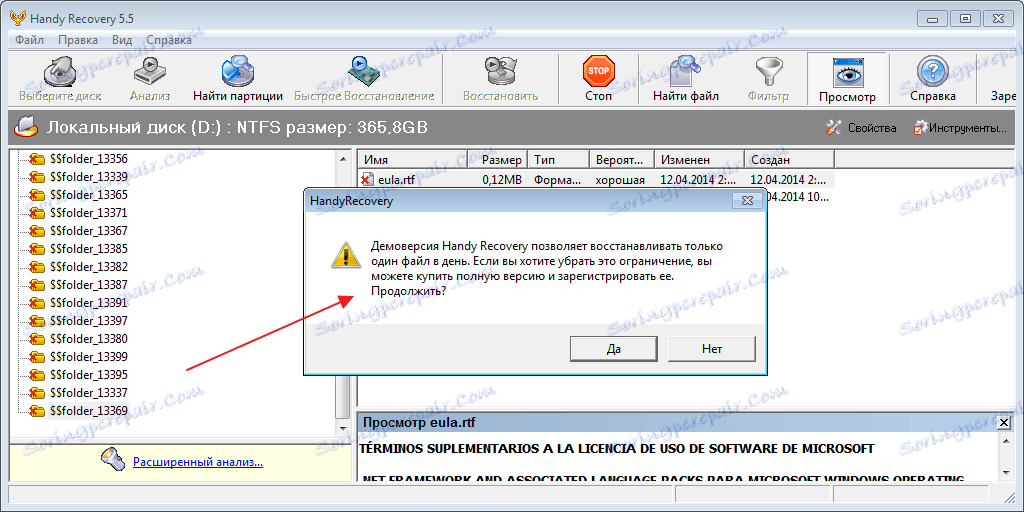Viewport: 1024px width, 512px height.
Task: Sort file list by Тип column
Action: (558, 160)
